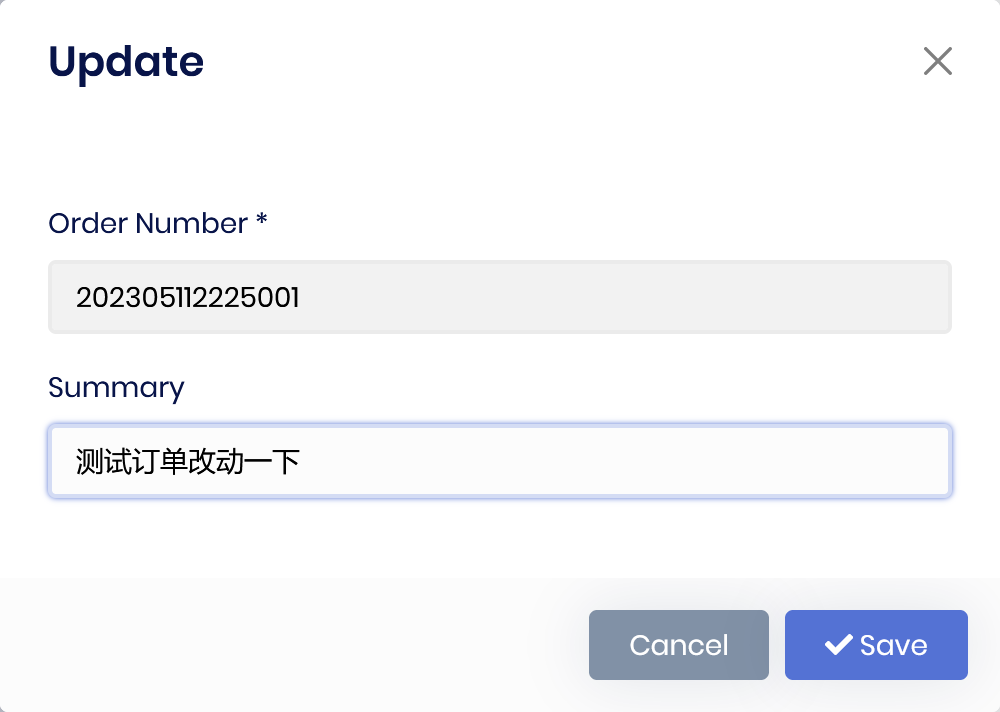The width and height of the screenshot is (1000, 712).
Task: Place cursor after the last Summary character
Action: point(302,461)
